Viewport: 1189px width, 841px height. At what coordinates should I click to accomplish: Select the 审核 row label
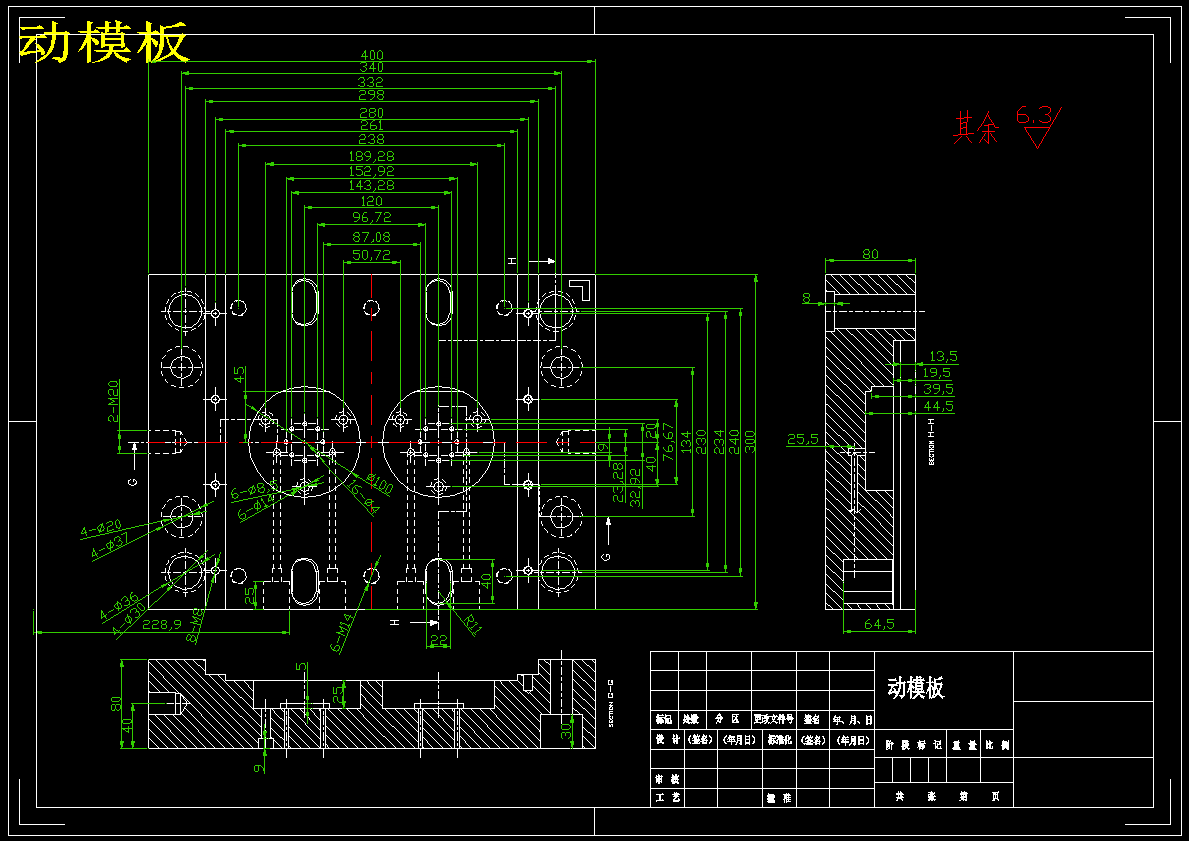(665, 779)
